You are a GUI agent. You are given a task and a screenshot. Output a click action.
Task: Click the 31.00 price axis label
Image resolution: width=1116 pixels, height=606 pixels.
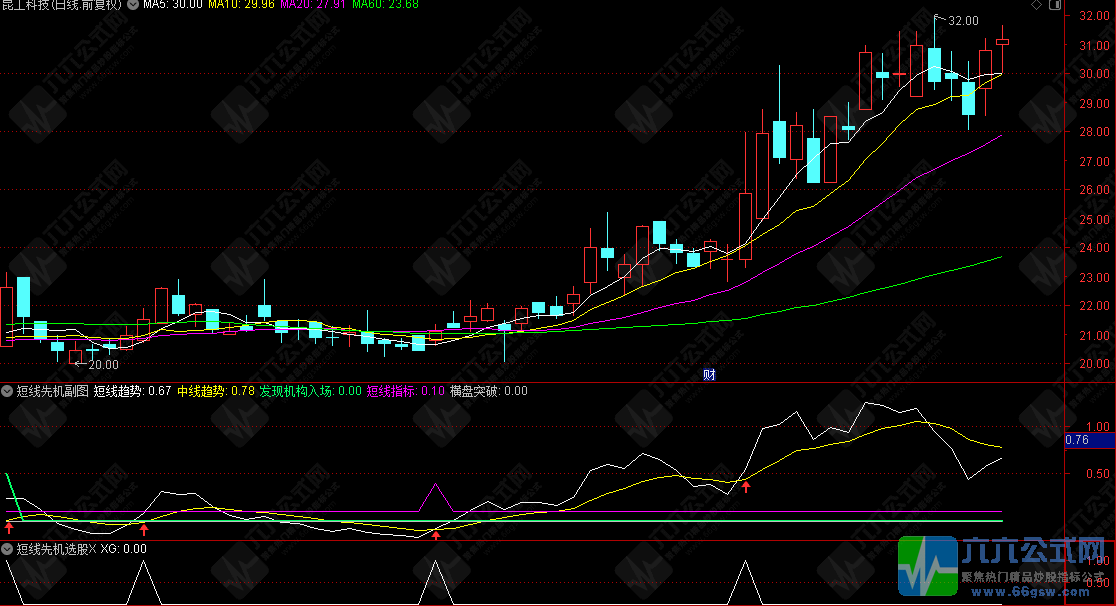[x=1094, y=45]
